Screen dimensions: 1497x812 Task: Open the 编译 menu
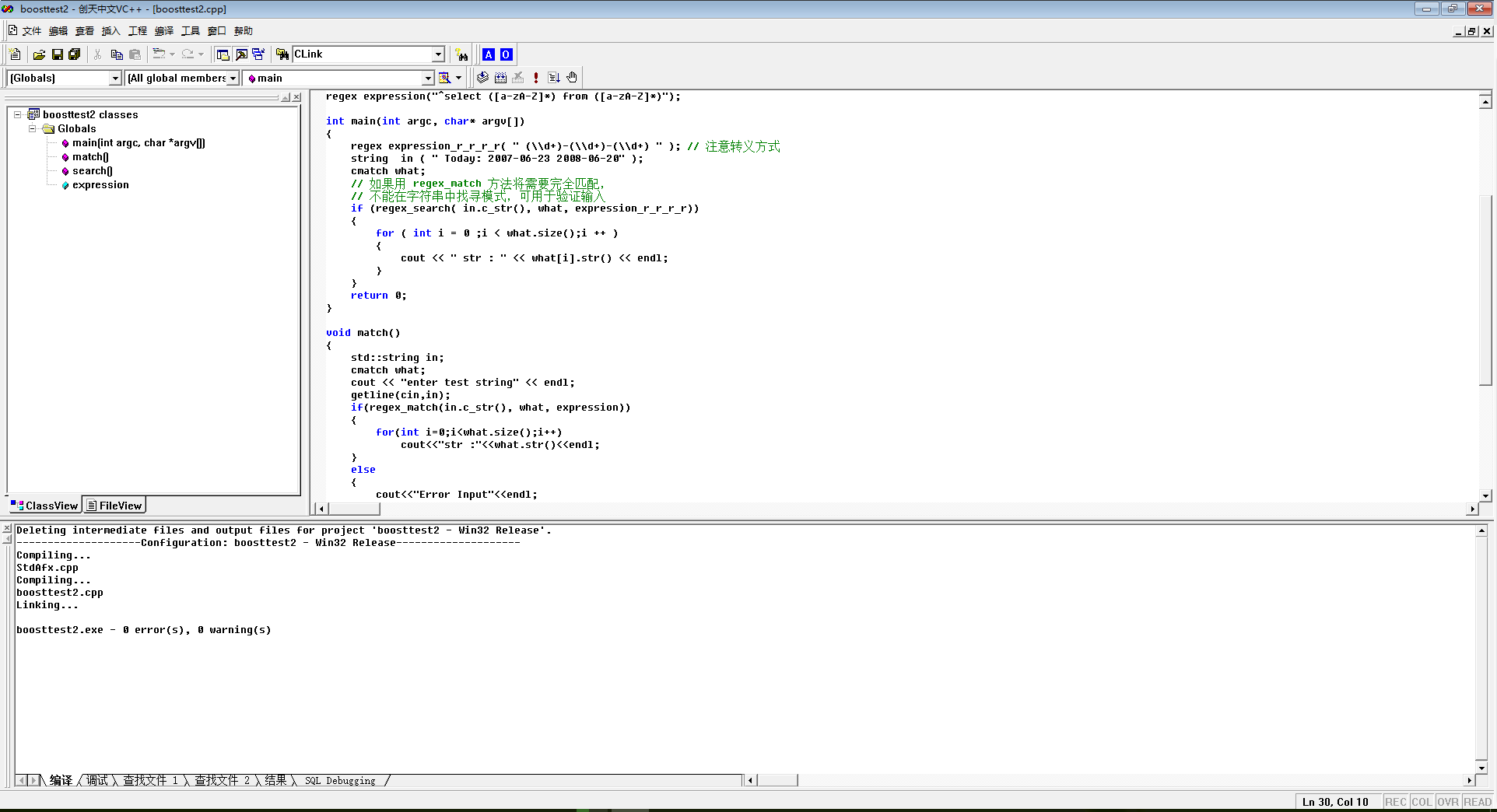coord(164,31)
